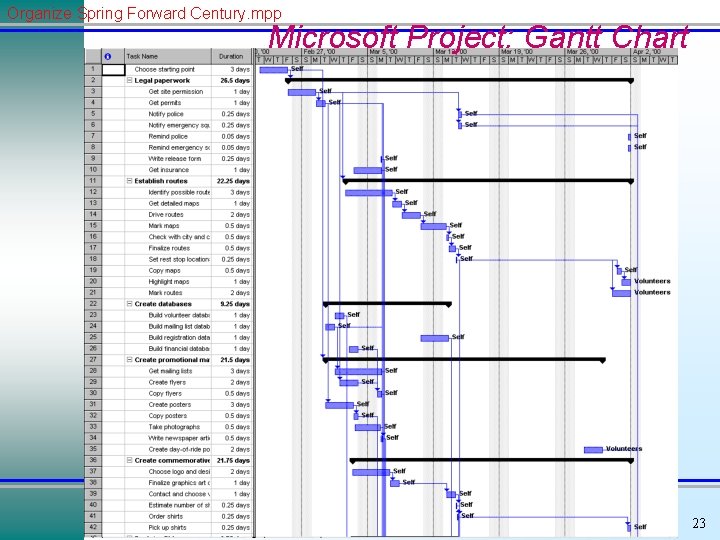The width and height of the screenshot is (720, 540).
Task: Select the 'Drive routes' task name
Action: [x=166, y=214]
